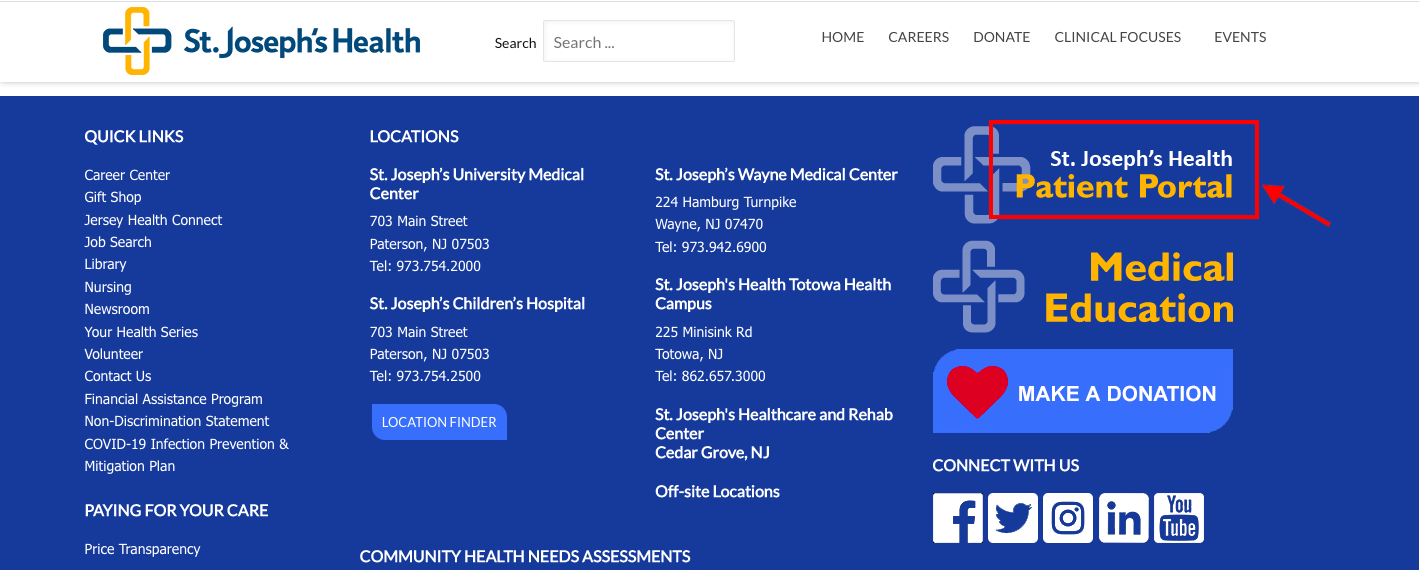The width and height of the screenshot is (1419, 570).
Task: Open the Instagram social icon
Action: [x=1068, y=518]
